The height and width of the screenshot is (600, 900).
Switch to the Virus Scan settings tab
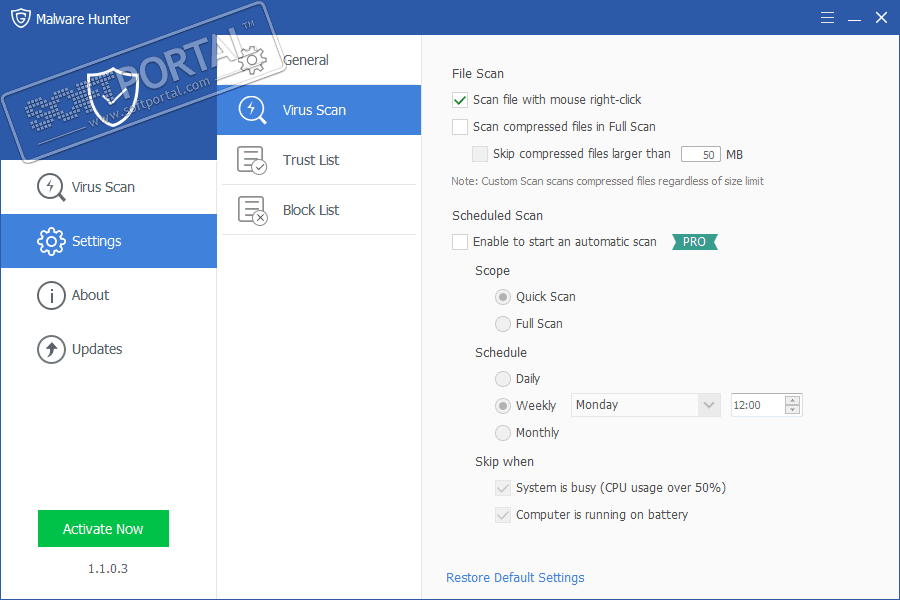coord(319,110)
